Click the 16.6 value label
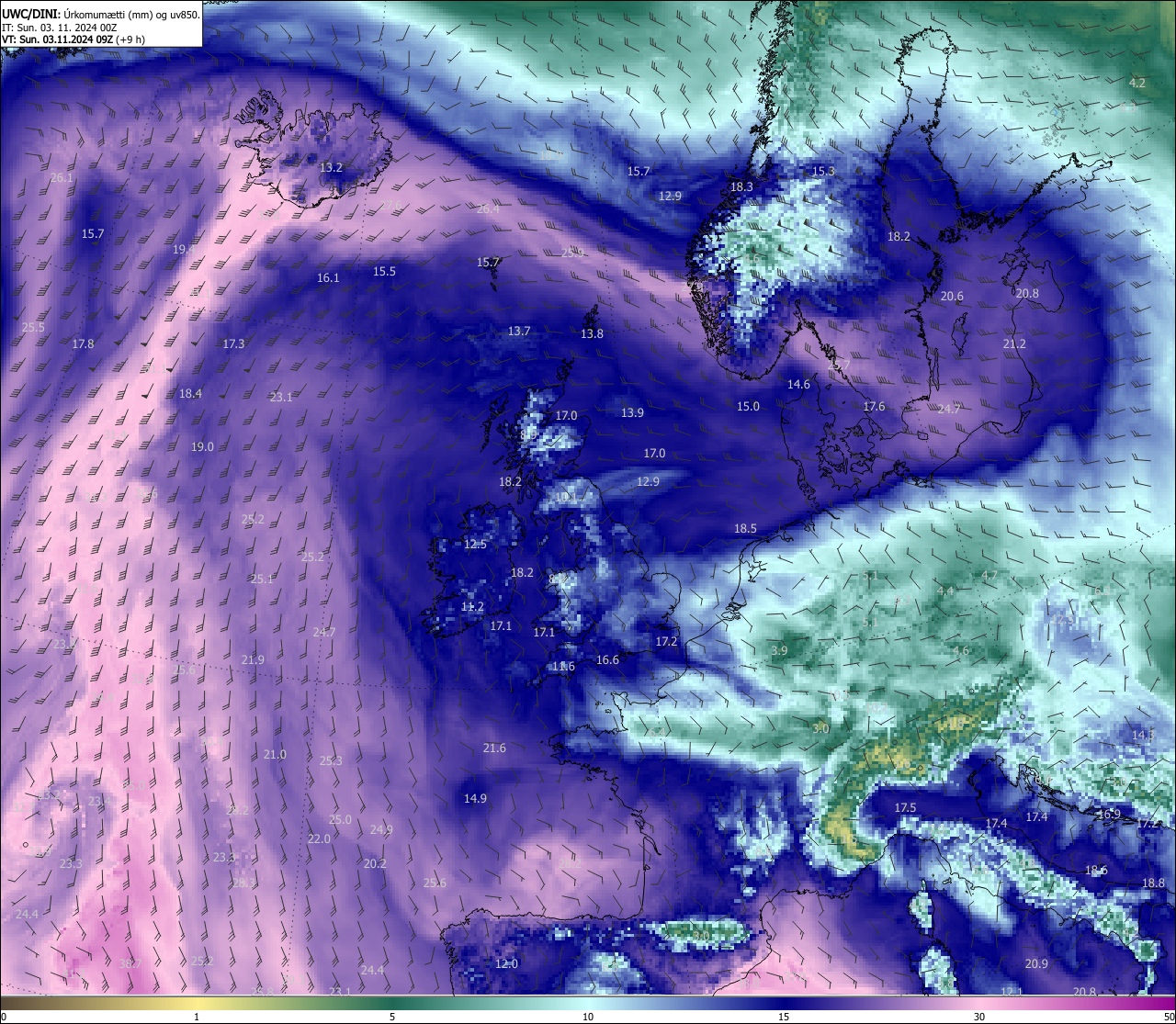 (607, 659)
